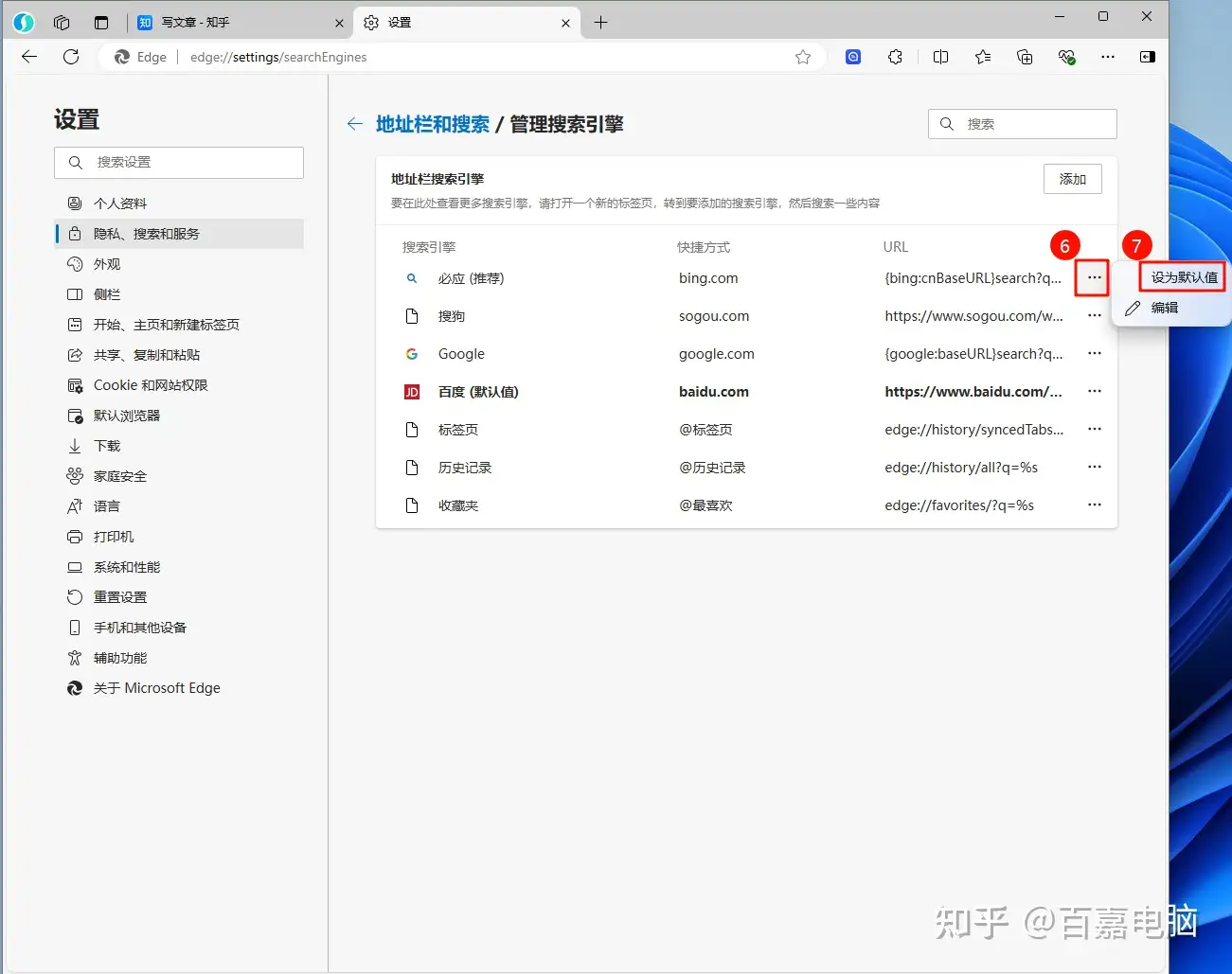Image resolution: width=1232 pixels, height=974 pixels.
Task: Click the 搜索设置 search box
Action: (179, 162)
